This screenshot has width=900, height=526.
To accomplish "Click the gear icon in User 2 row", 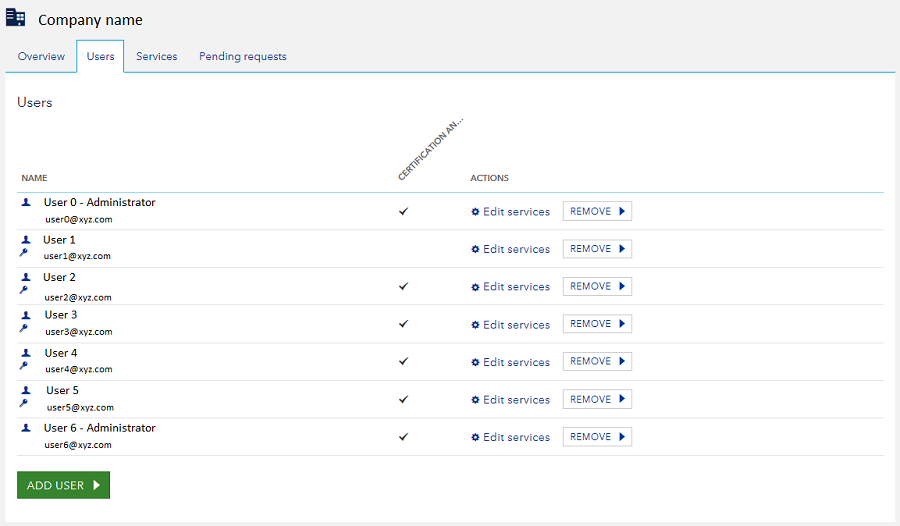I will click(475, 287).
